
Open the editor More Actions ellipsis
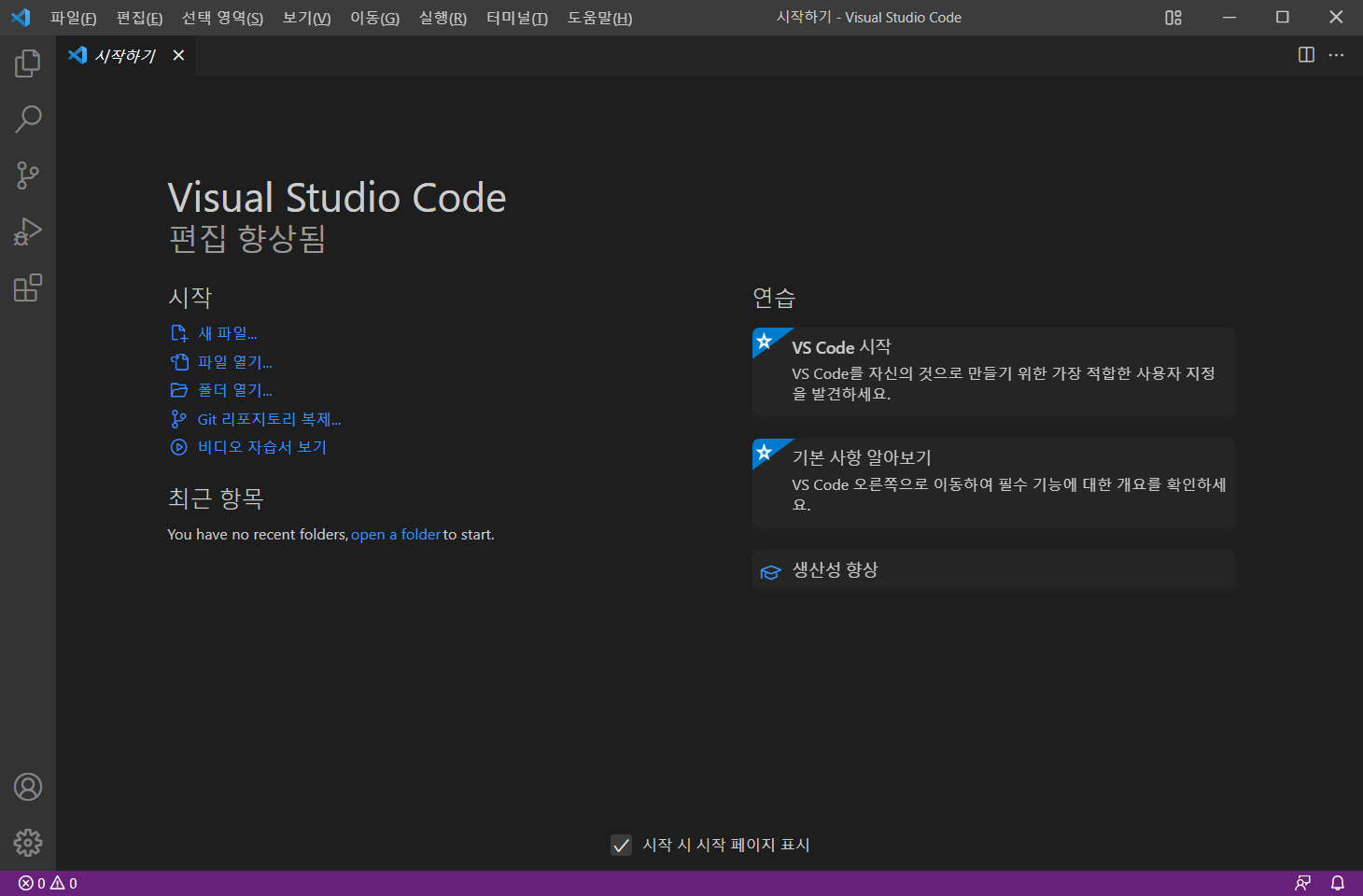[1336, 55]
